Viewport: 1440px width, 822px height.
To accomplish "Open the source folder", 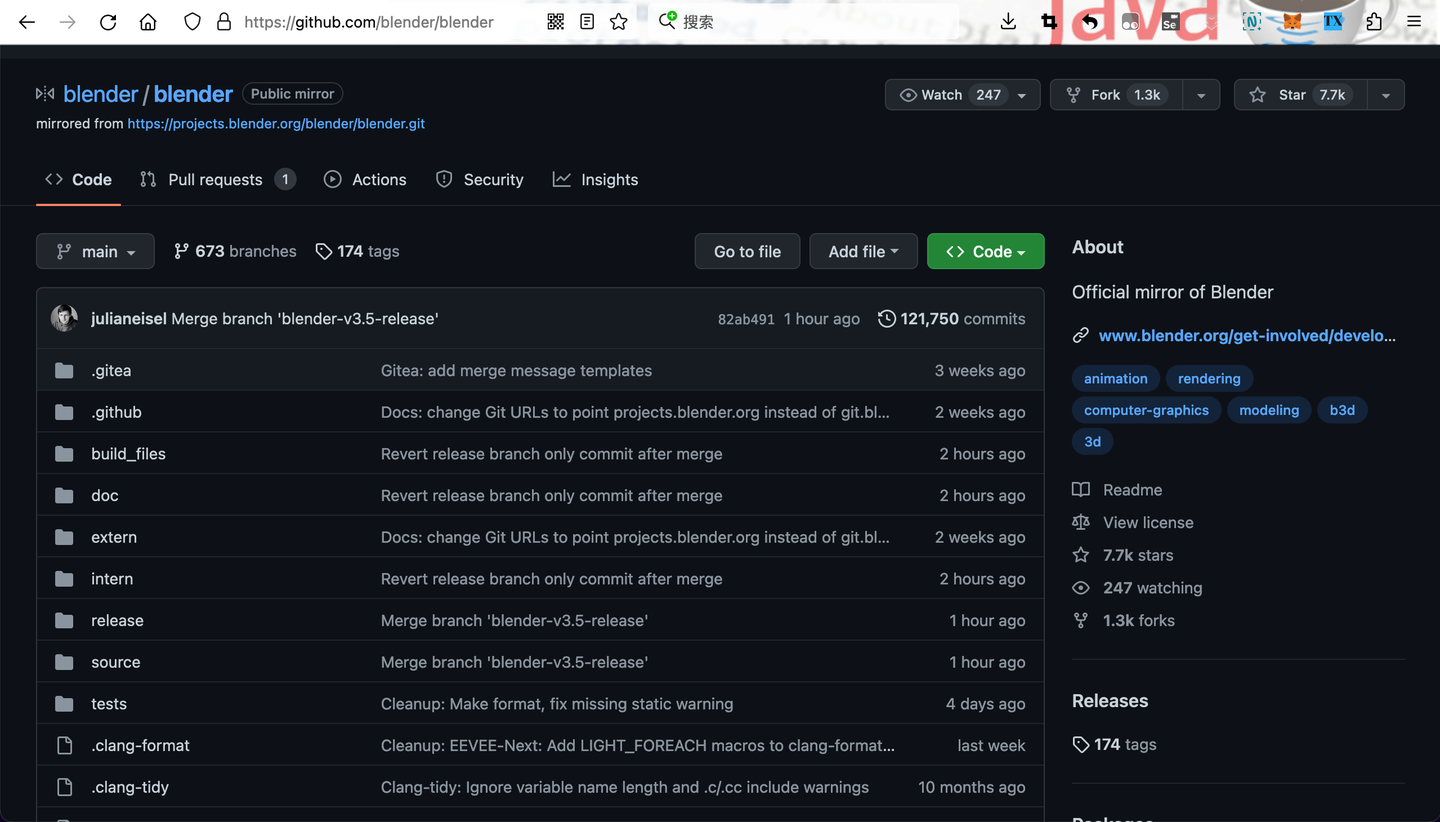I will (x=115, y=662).
